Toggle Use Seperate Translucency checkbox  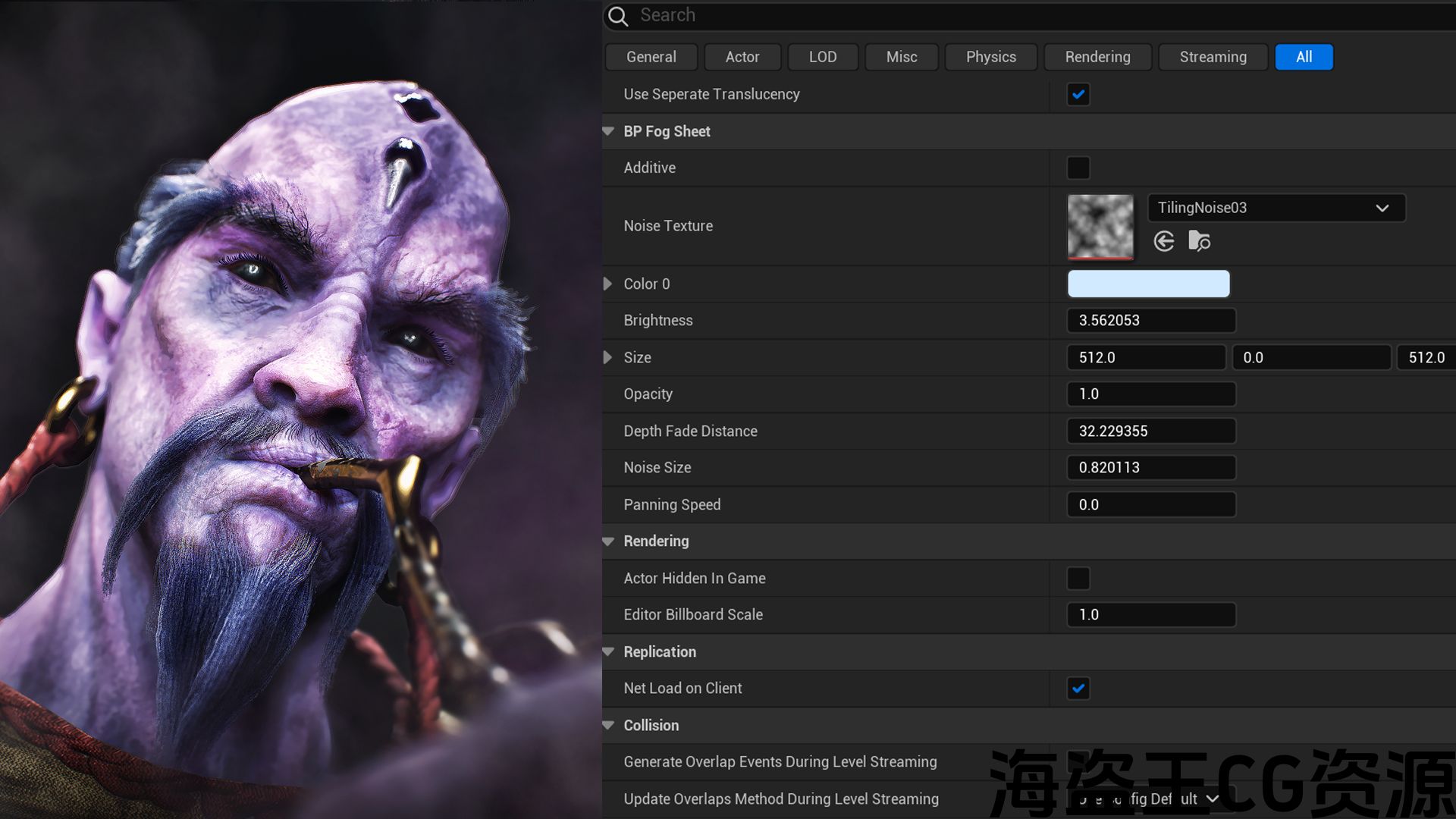point(1078,95)
